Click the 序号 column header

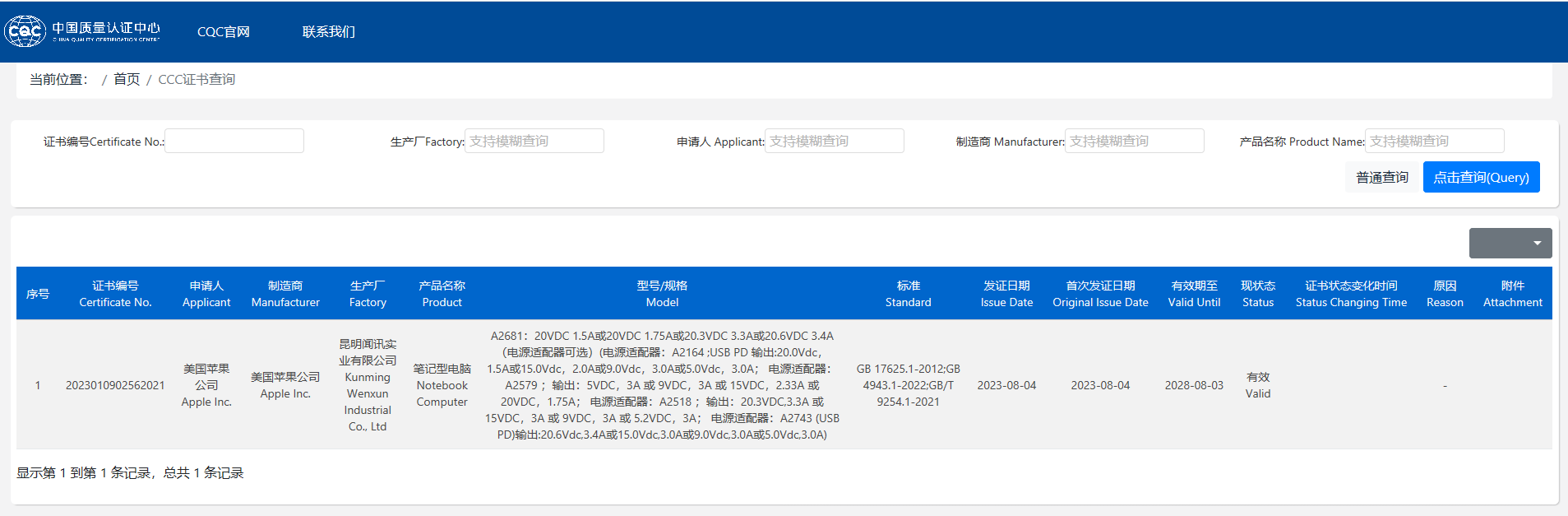point(38,294)
